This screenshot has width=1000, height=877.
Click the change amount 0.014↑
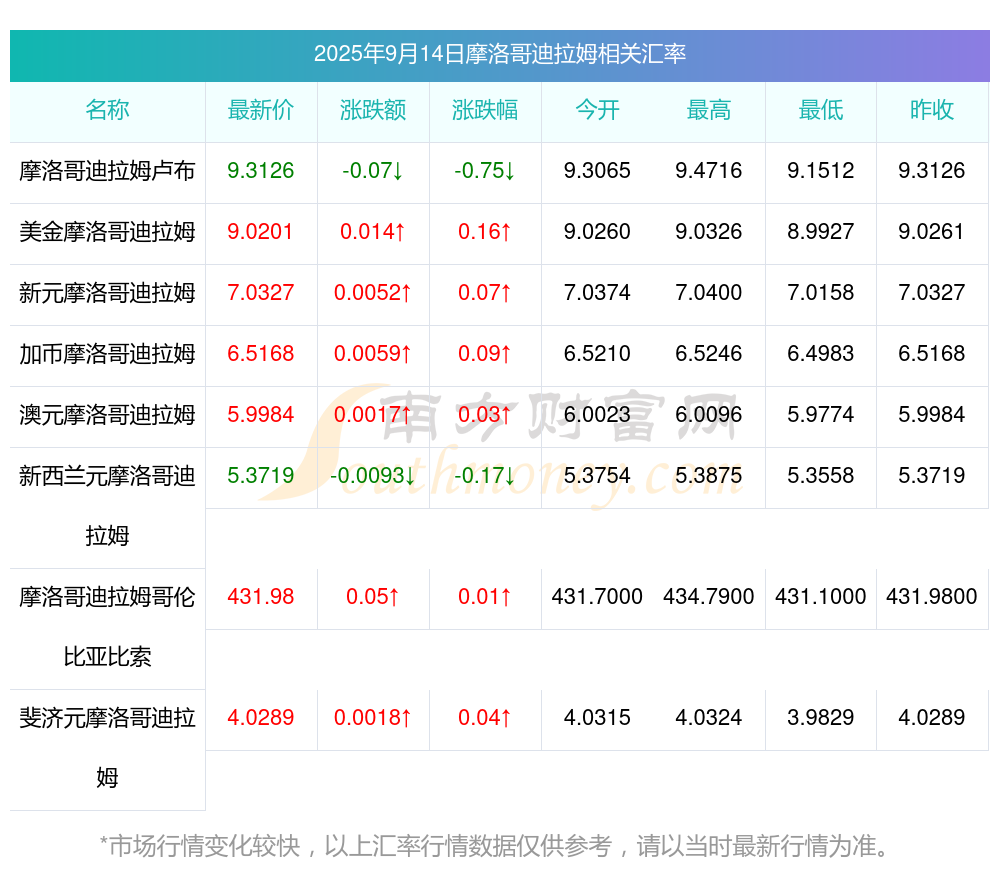pyautogui.click(x=373, y=232)
